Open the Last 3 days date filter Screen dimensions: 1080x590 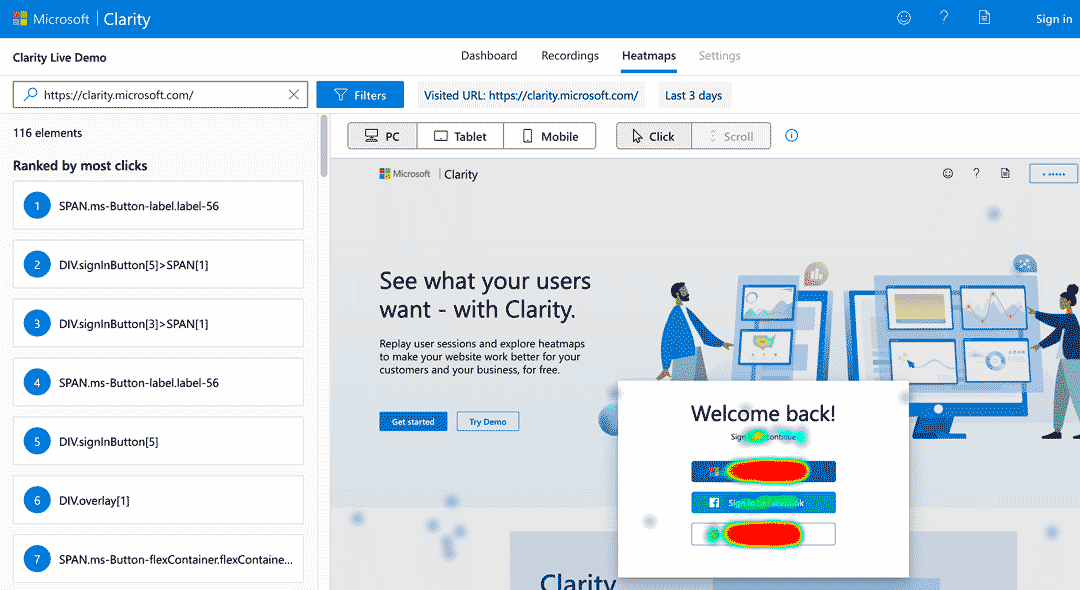pos(693,95)
